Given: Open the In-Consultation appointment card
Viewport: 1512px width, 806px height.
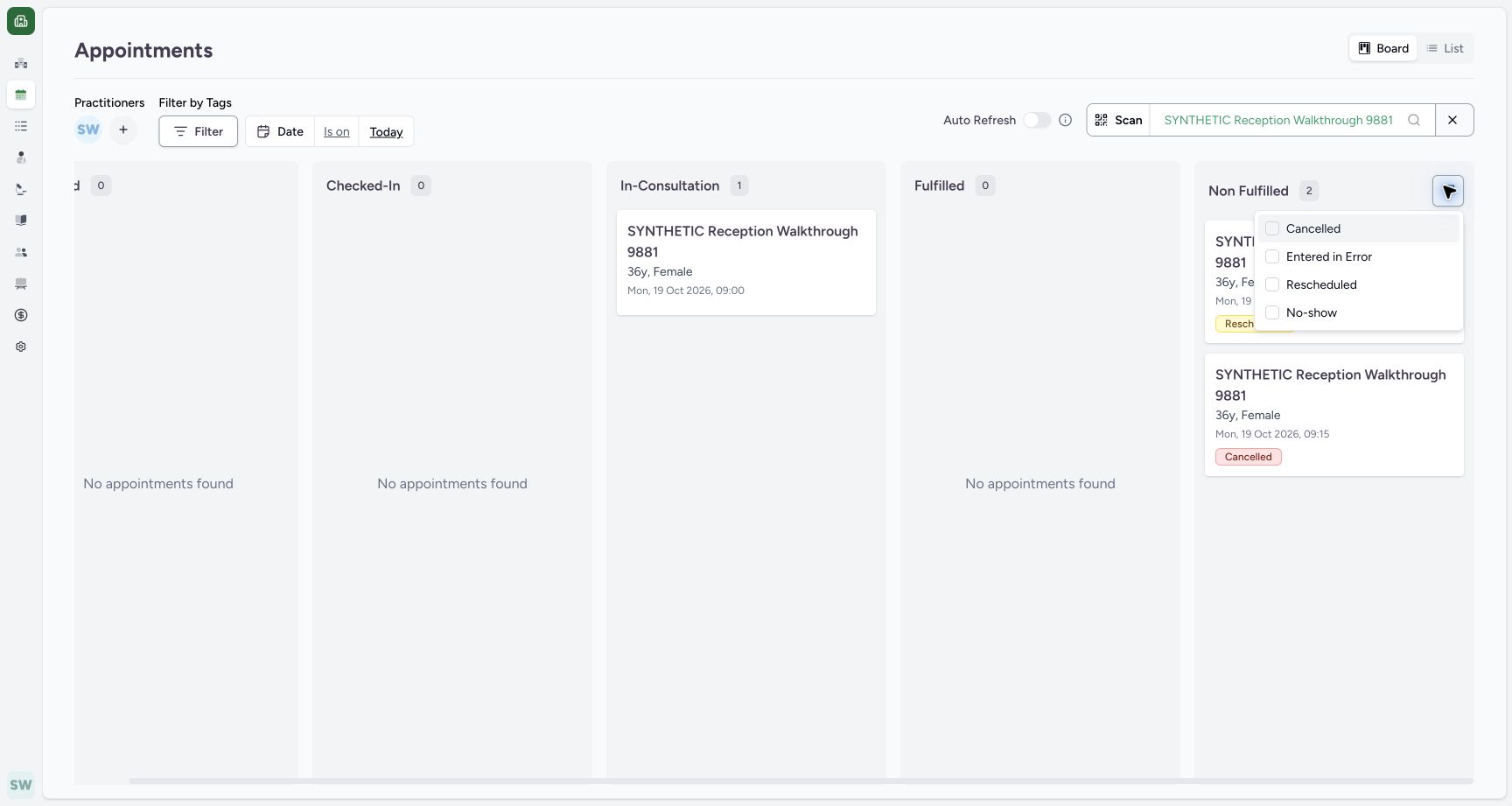Looking at the screenshot, I should [x=746, y=263].
